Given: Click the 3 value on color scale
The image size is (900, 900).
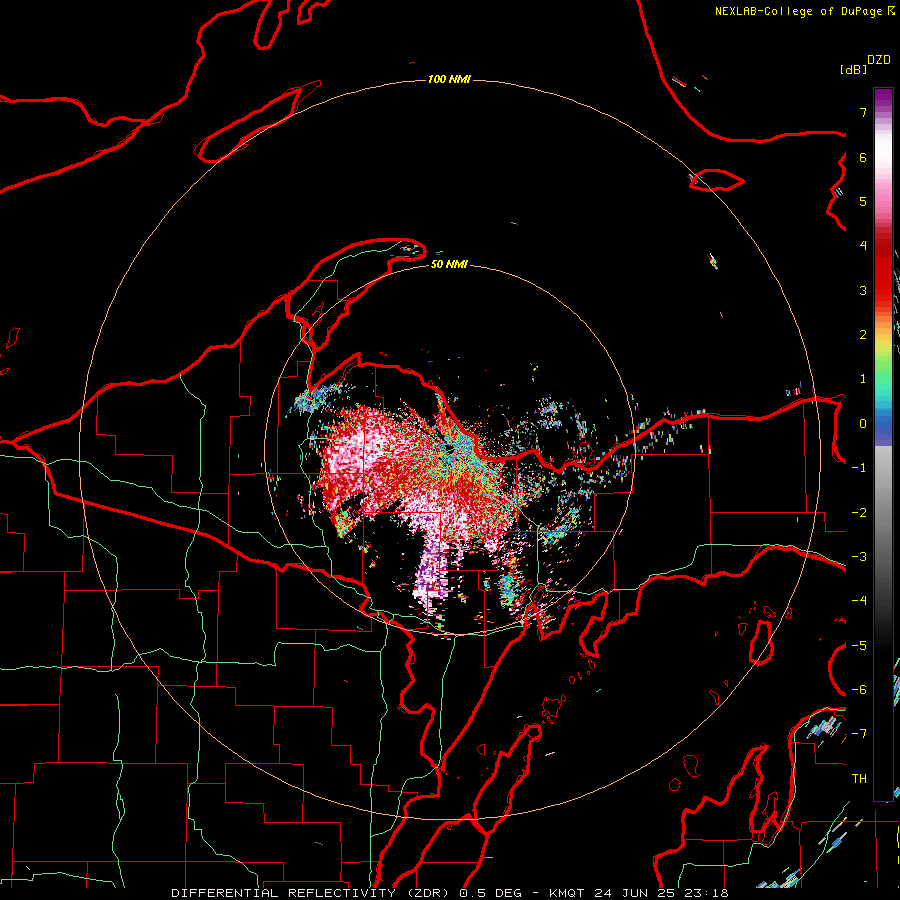Looking at the screenshot, I should [x=863, y=290].
